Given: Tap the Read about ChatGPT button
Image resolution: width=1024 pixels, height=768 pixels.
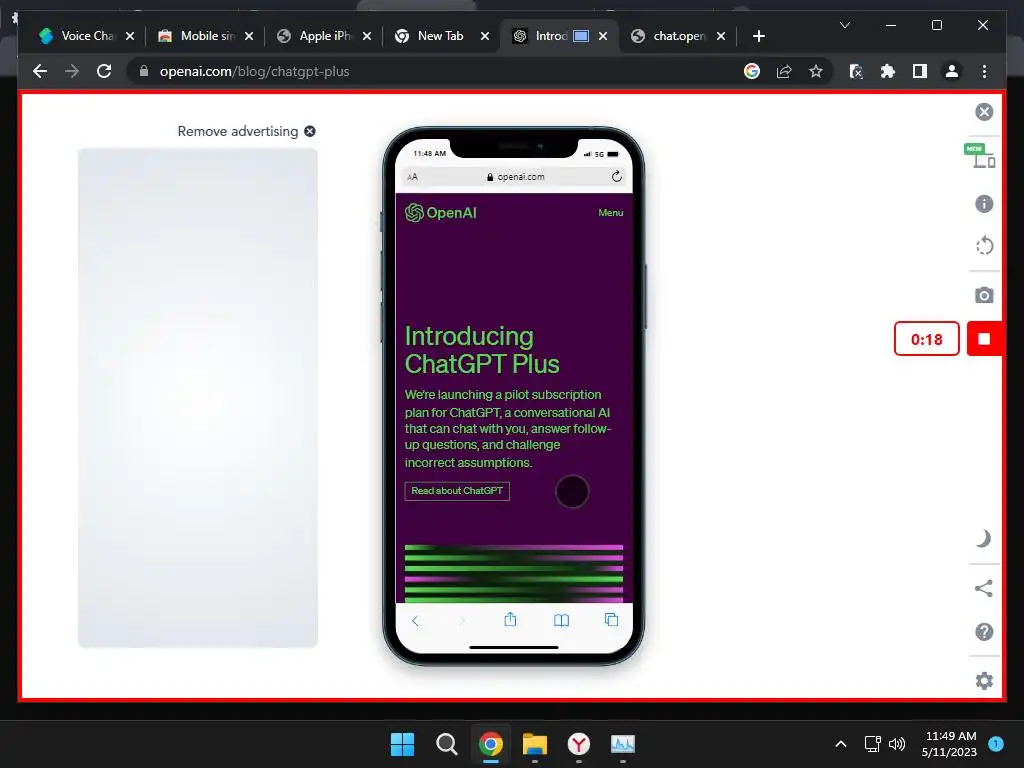Looking at the screenshot, I should click(x=457, y=490).
